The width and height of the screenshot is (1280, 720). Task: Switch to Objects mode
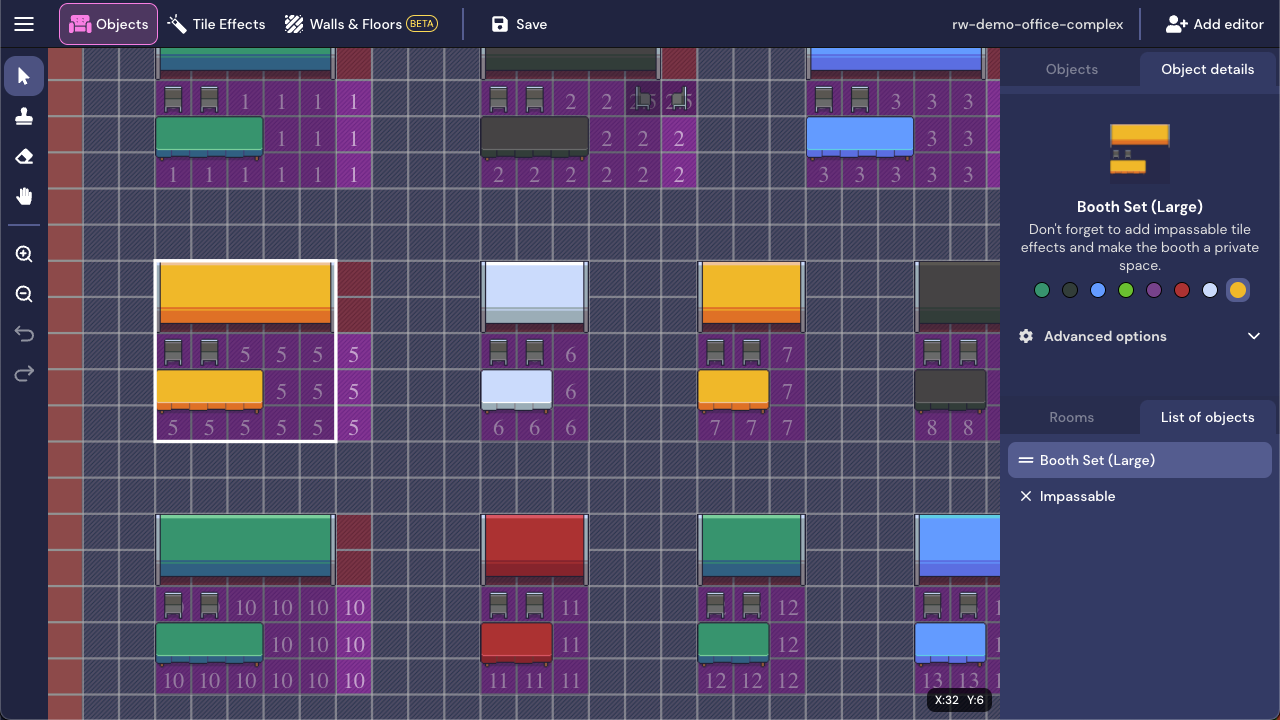108,24
